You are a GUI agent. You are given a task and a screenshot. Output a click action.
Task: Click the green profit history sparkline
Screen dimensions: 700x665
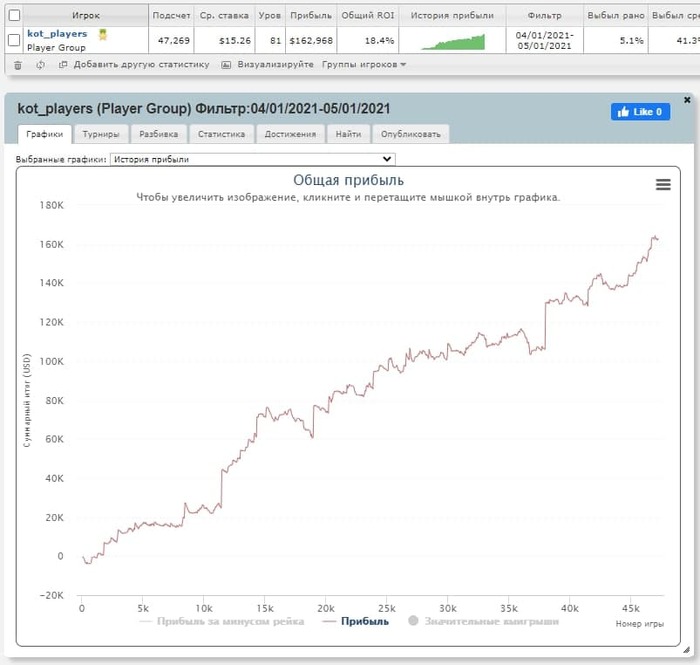tap(453, 42)
